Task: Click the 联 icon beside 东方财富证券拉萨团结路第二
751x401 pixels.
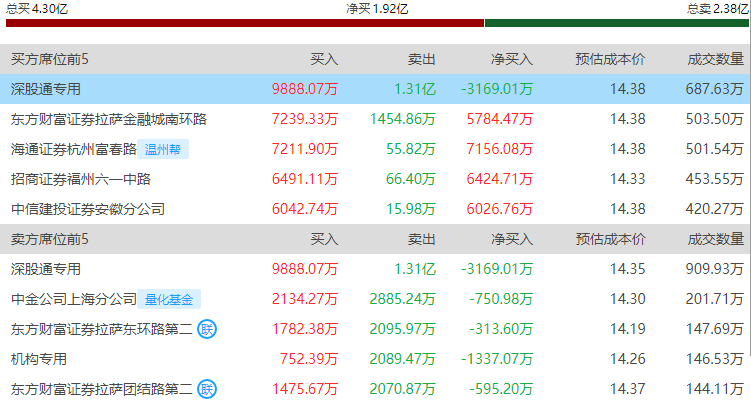Action: 207,389
